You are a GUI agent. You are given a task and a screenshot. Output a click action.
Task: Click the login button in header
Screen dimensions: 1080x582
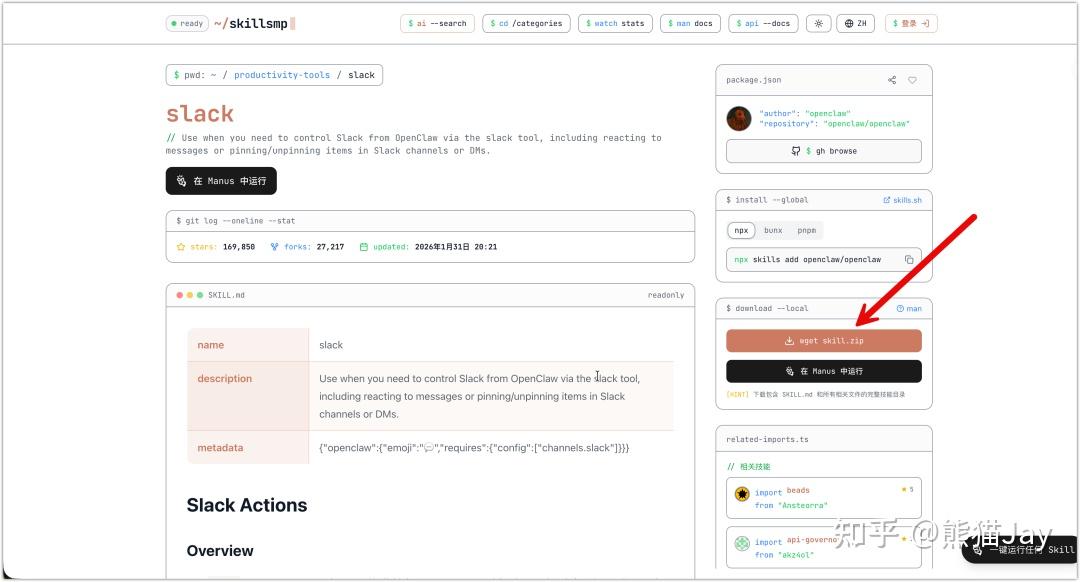tap(911, 23)
